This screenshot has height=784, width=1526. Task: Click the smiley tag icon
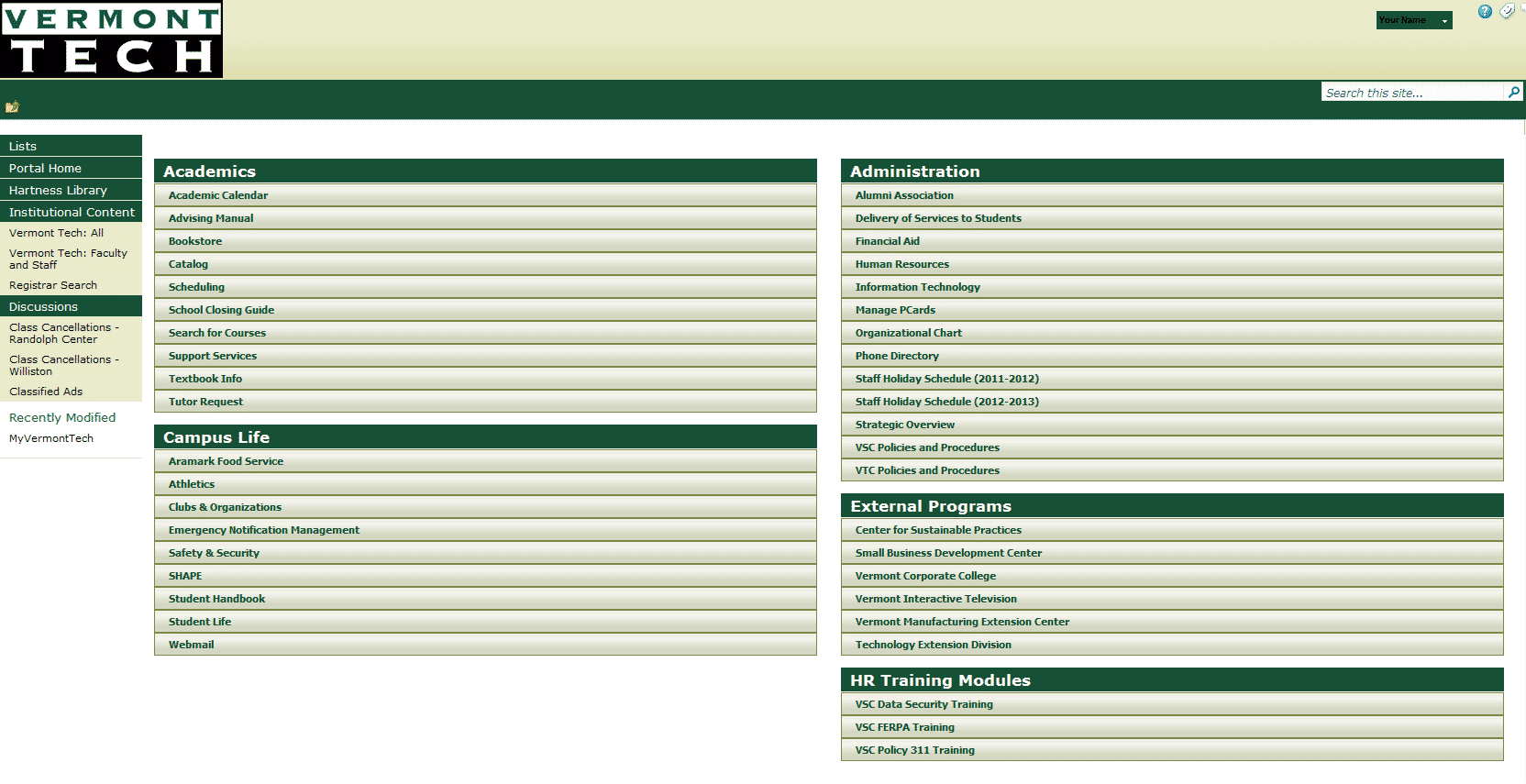[x=1507, y=12]
